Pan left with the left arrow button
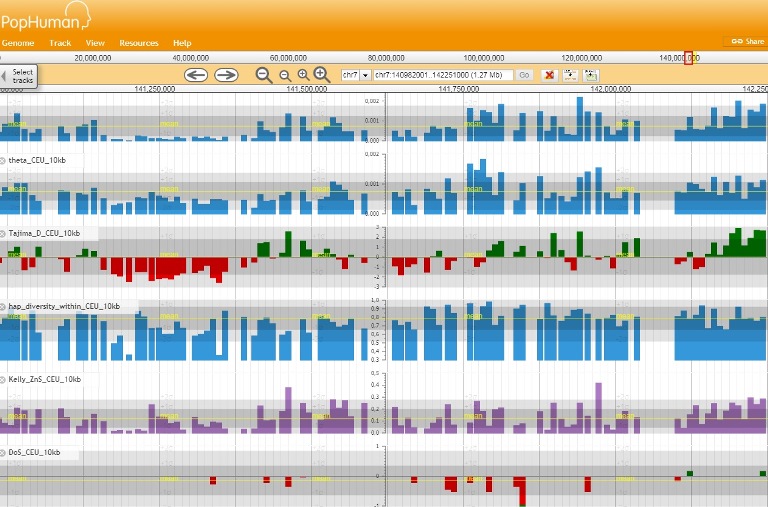The height and width of the screenshot is (507, 768). (x=196, y=75)
